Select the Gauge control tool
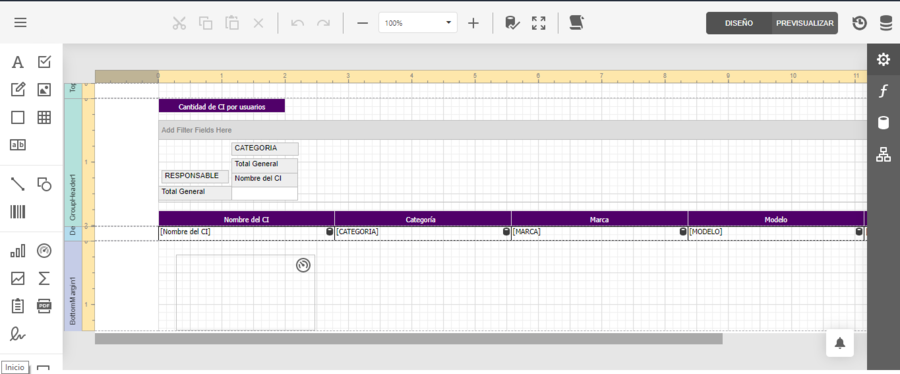Screen dimensions: 900x374 (44, 251)
